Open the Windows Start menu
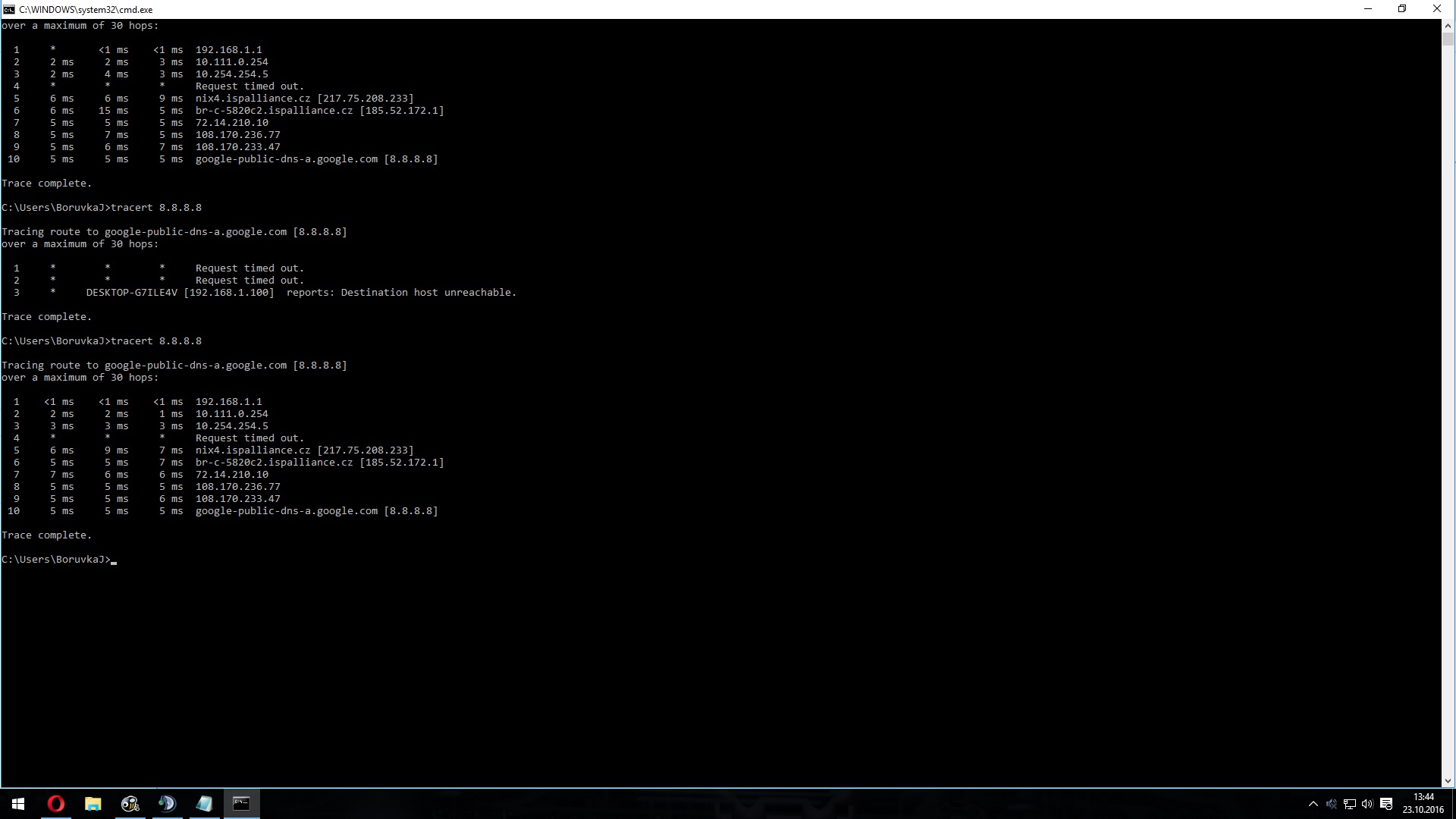Screen dimensions: 1456x819 pyautogui.click(x=18, y=804)
